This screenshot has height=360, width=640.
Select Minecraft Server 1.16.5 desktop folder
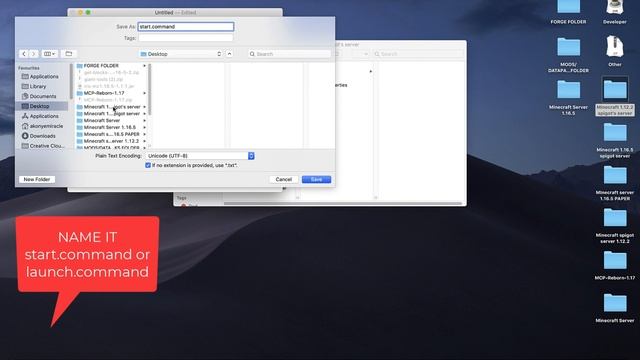[568, 98]
